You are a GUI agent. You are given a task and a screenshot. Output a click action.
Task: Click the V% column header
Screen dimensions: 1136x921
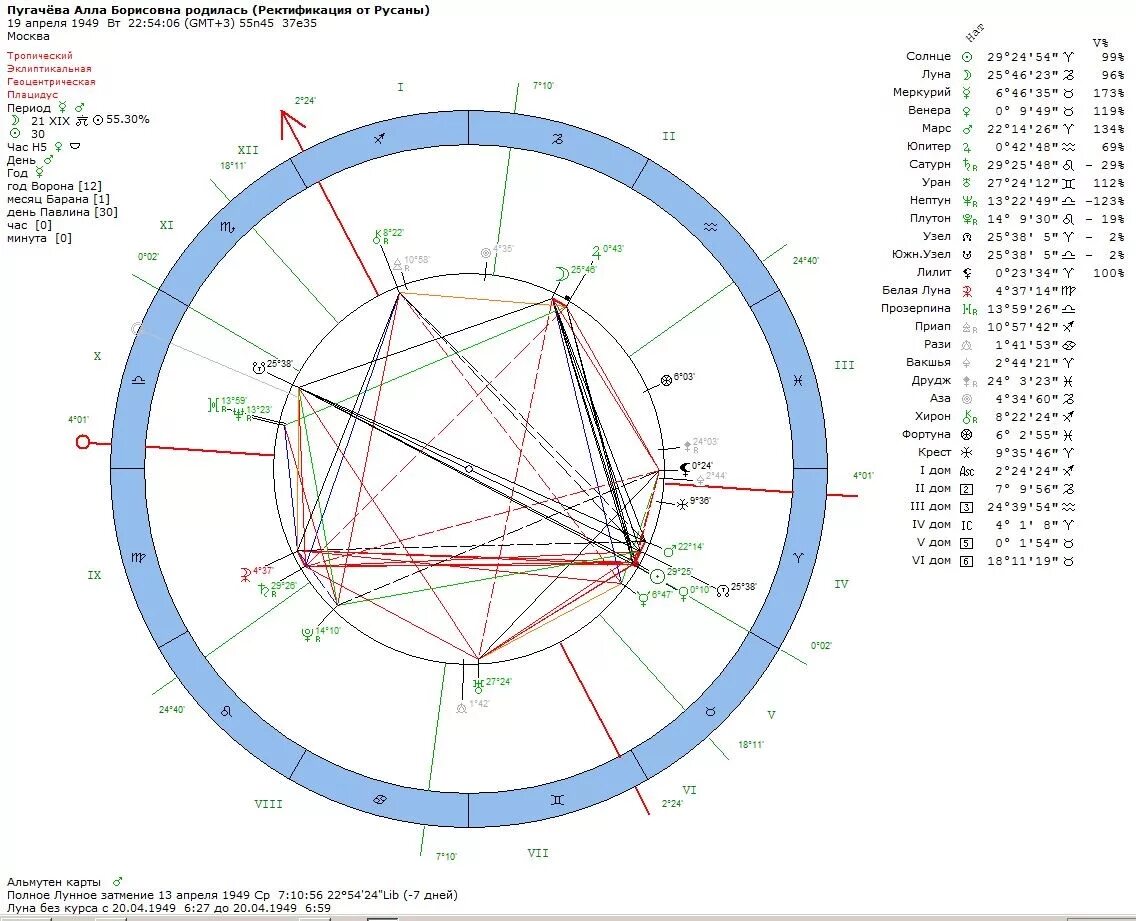pyautogui.click(x=1100, y=43)
